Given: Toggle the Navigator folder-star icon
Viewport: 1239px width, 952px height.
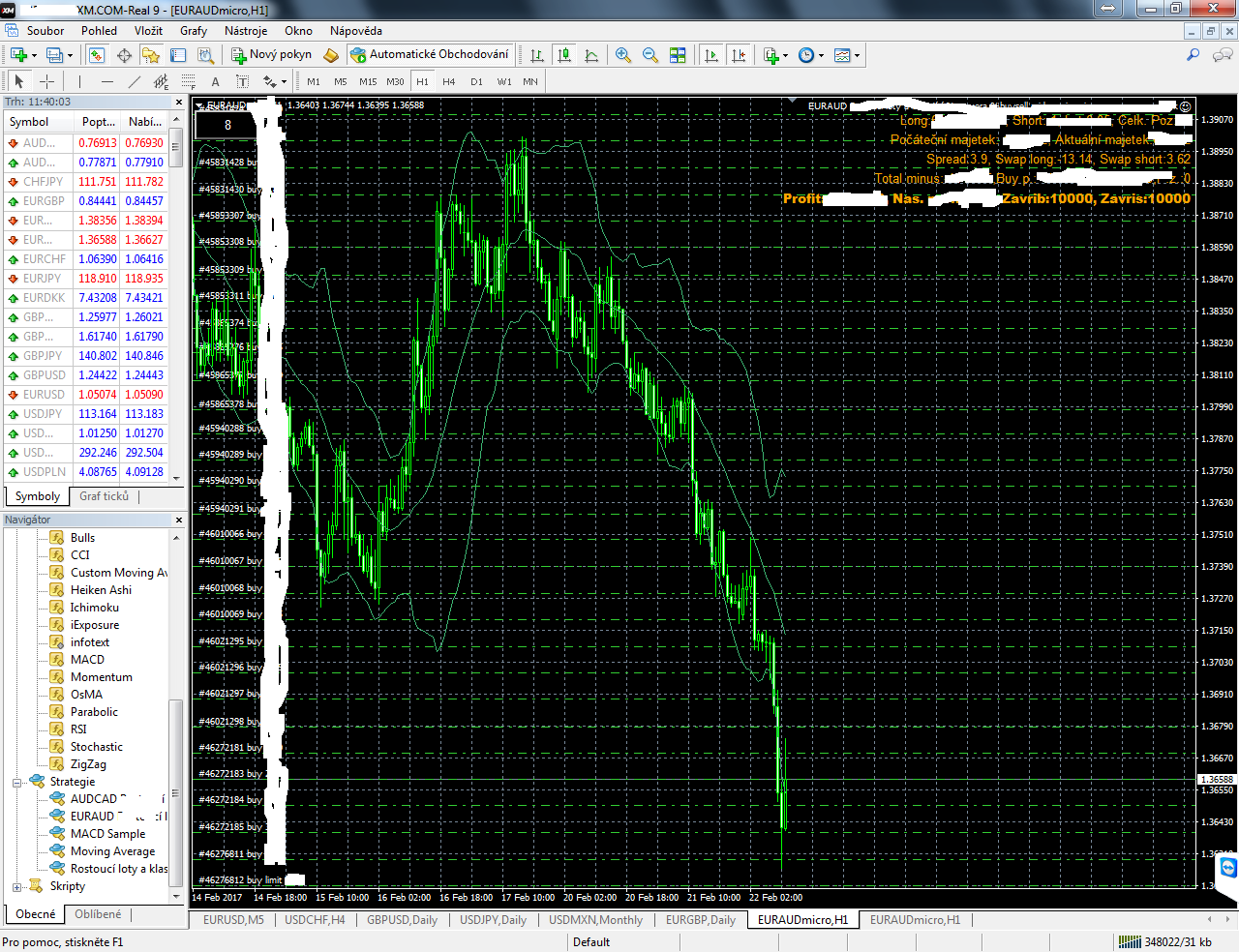Looking at the screenshot, I should 151,55.
